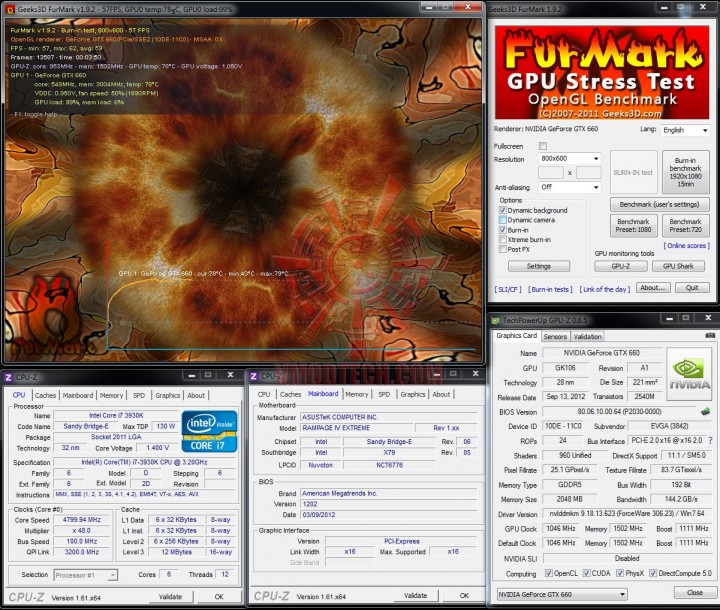Click the Intel Core i7 3930K name value
This screenshot has height=610, width=720.
tap(116, 415)
